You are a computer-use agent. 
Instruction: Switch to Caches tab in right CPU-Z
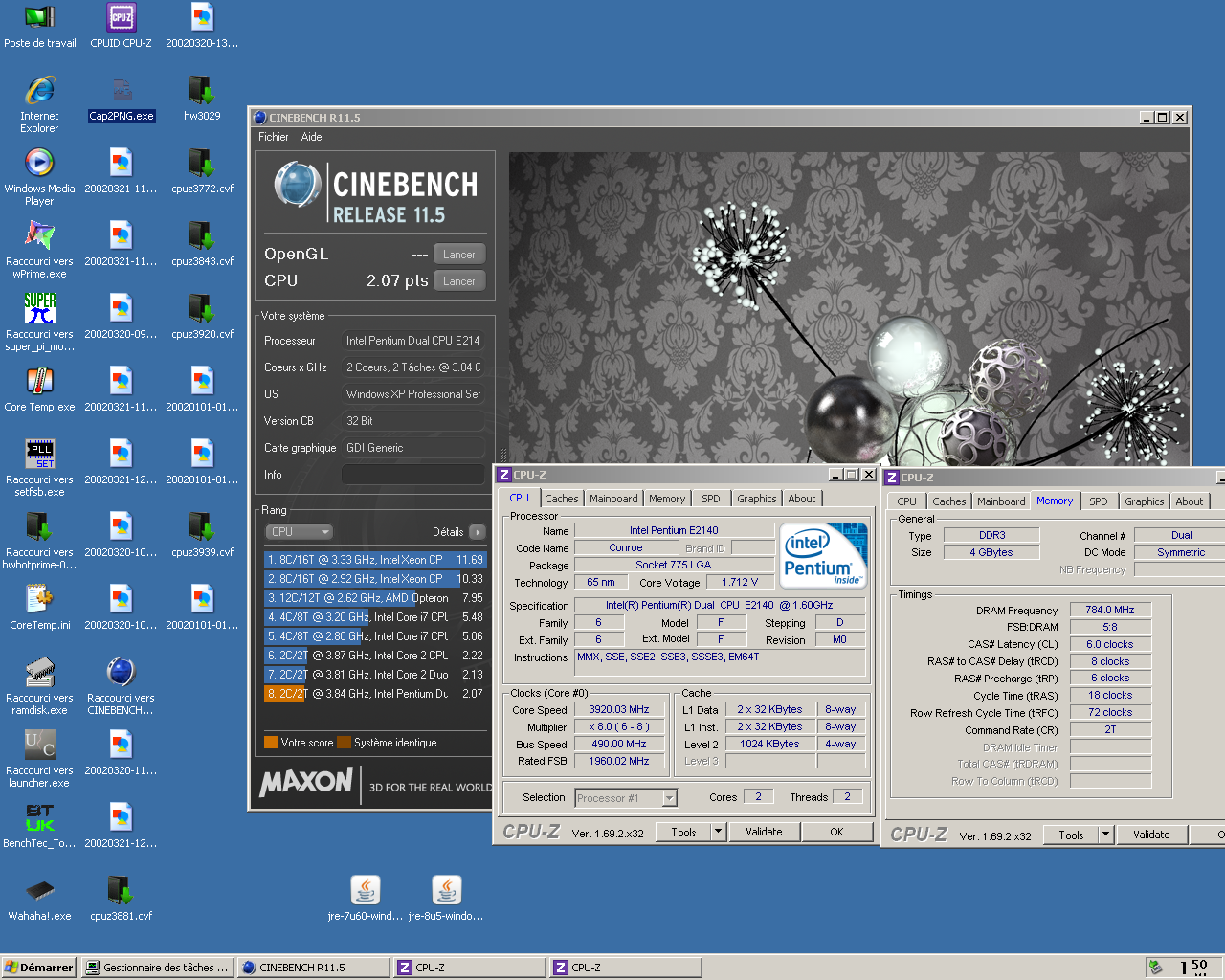[949, 501]
